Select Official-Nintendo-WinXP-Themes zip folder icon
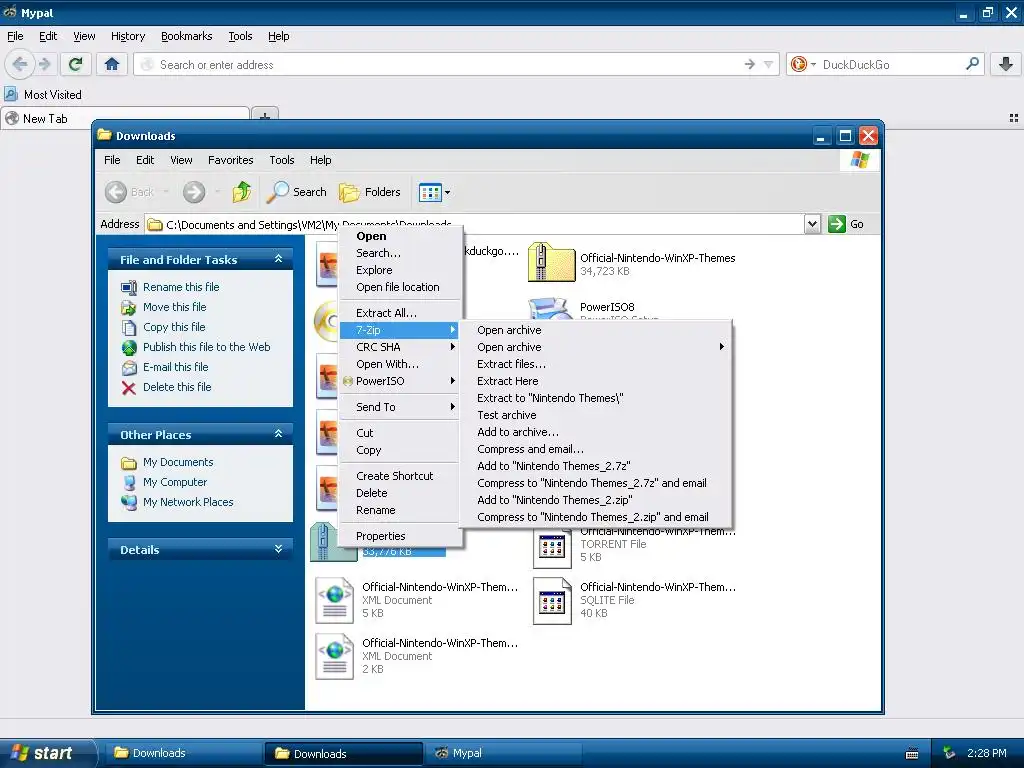 point(551,262)
